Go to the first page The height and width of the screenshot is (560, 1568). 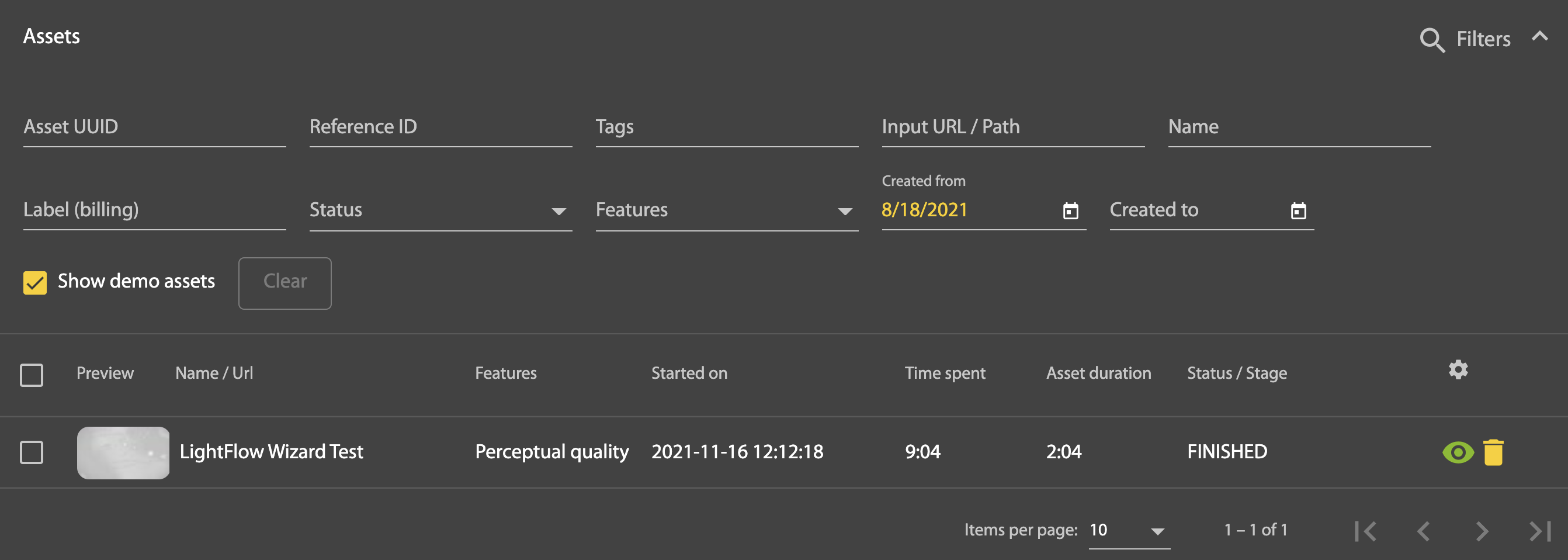pos(1365,531)
